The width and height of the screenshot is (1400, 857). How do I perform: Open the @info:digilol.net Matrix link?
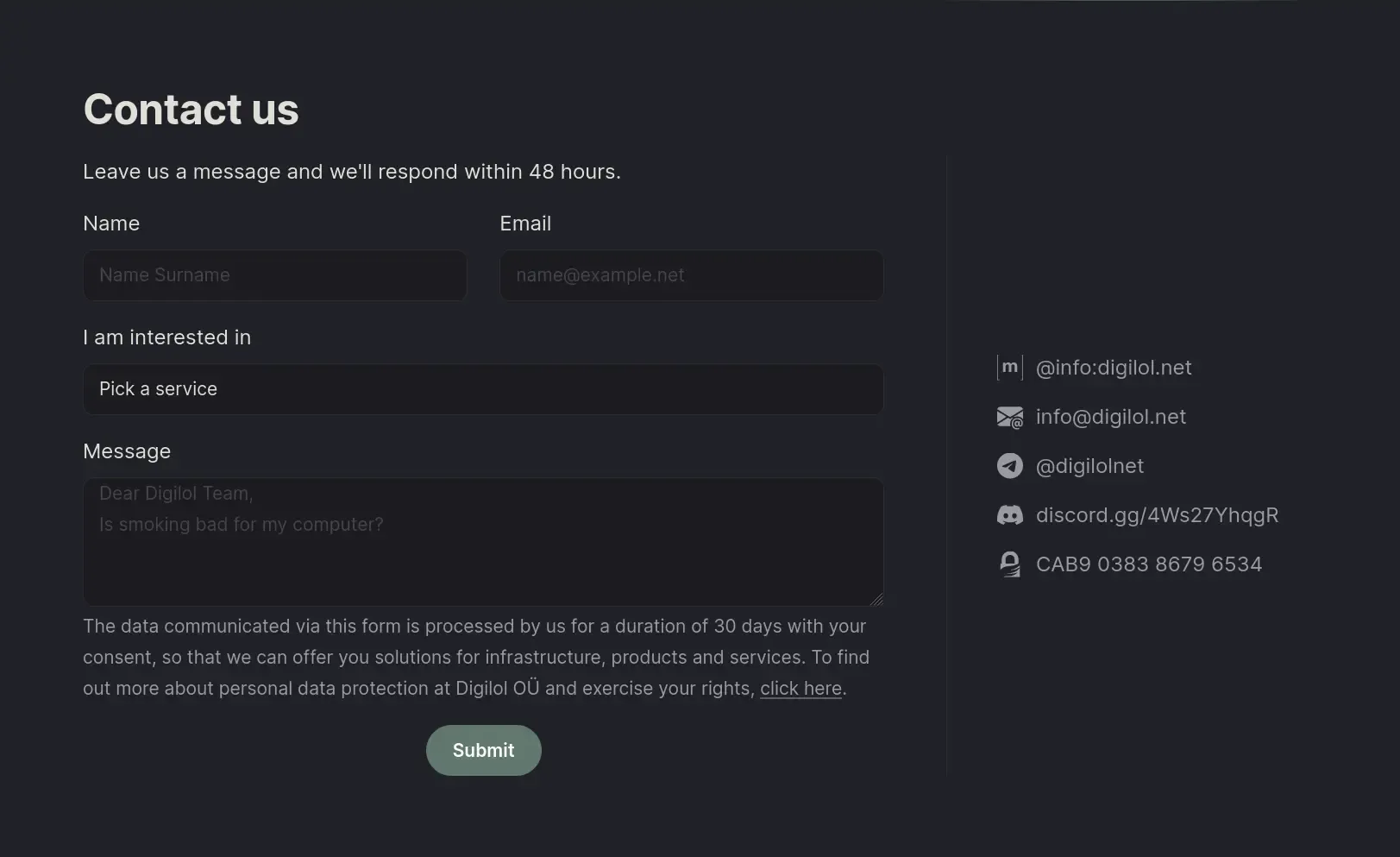pos(1113,368)
